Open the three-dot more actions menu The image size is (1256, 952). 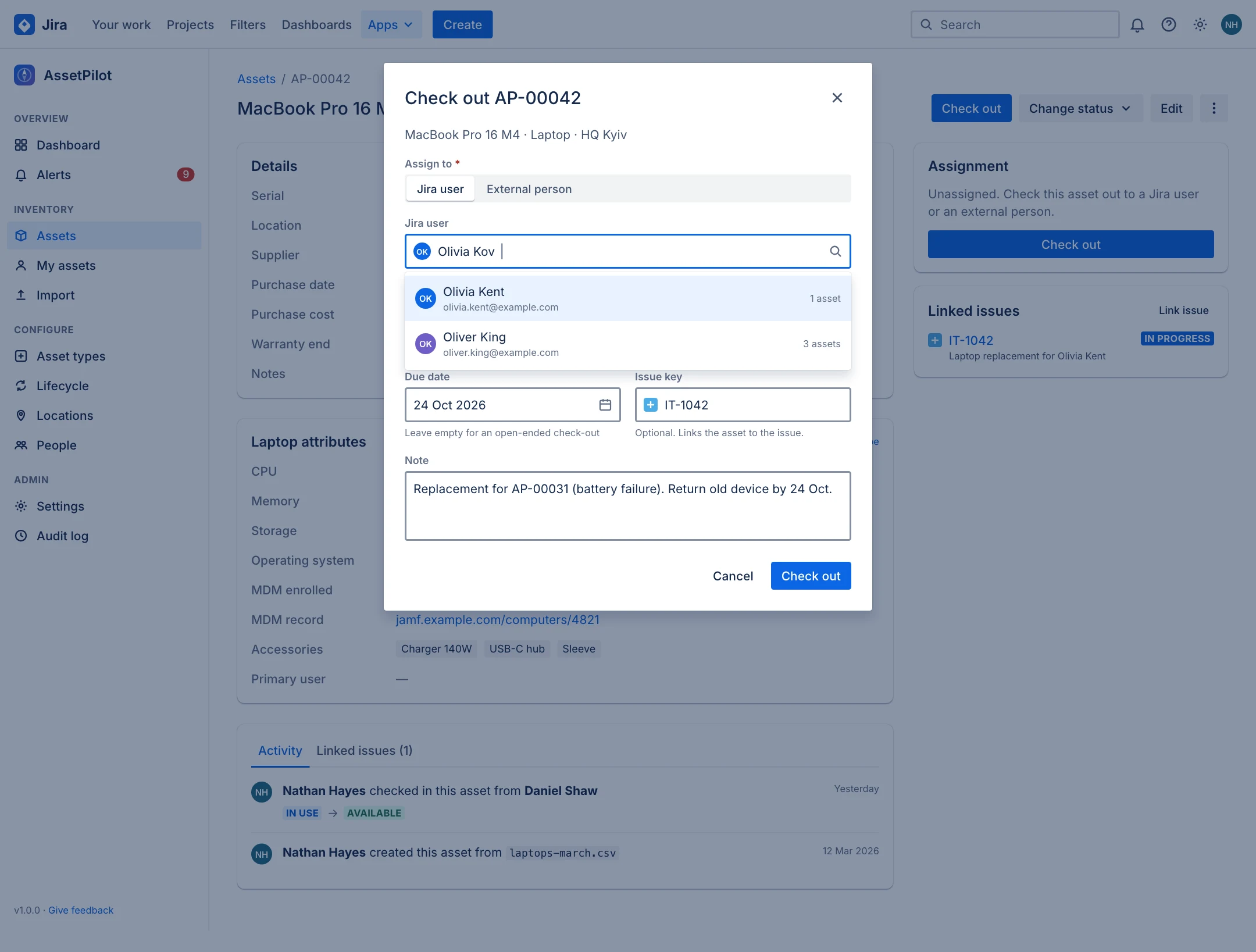point(1214,108)
